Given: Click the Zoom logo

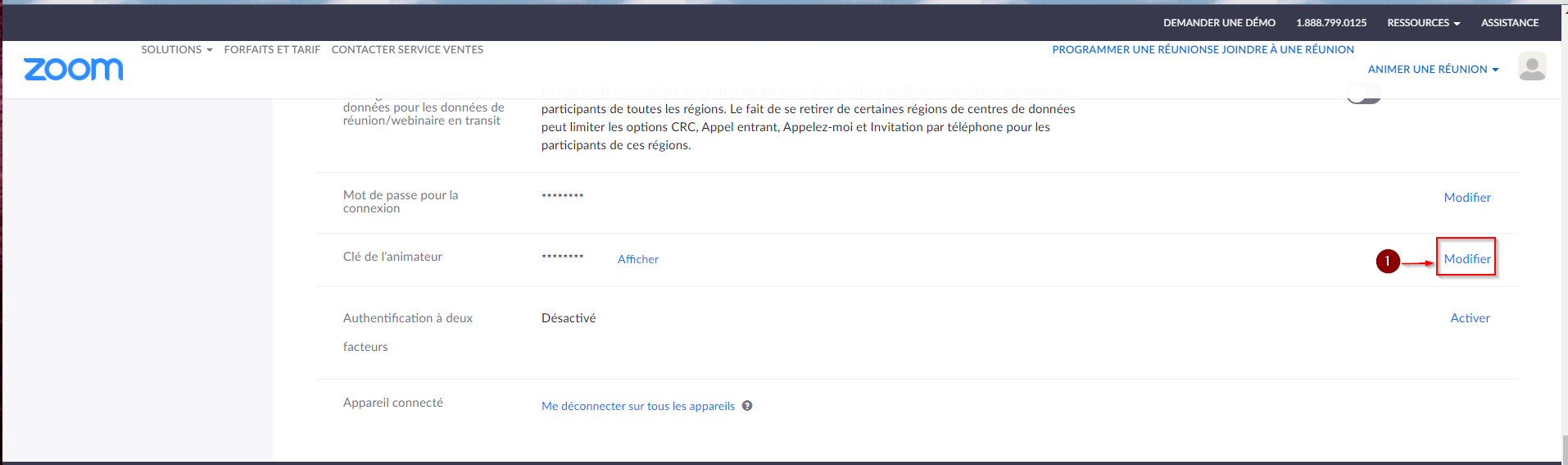Looking at the screenshot, I should click(x=74, y=69).
